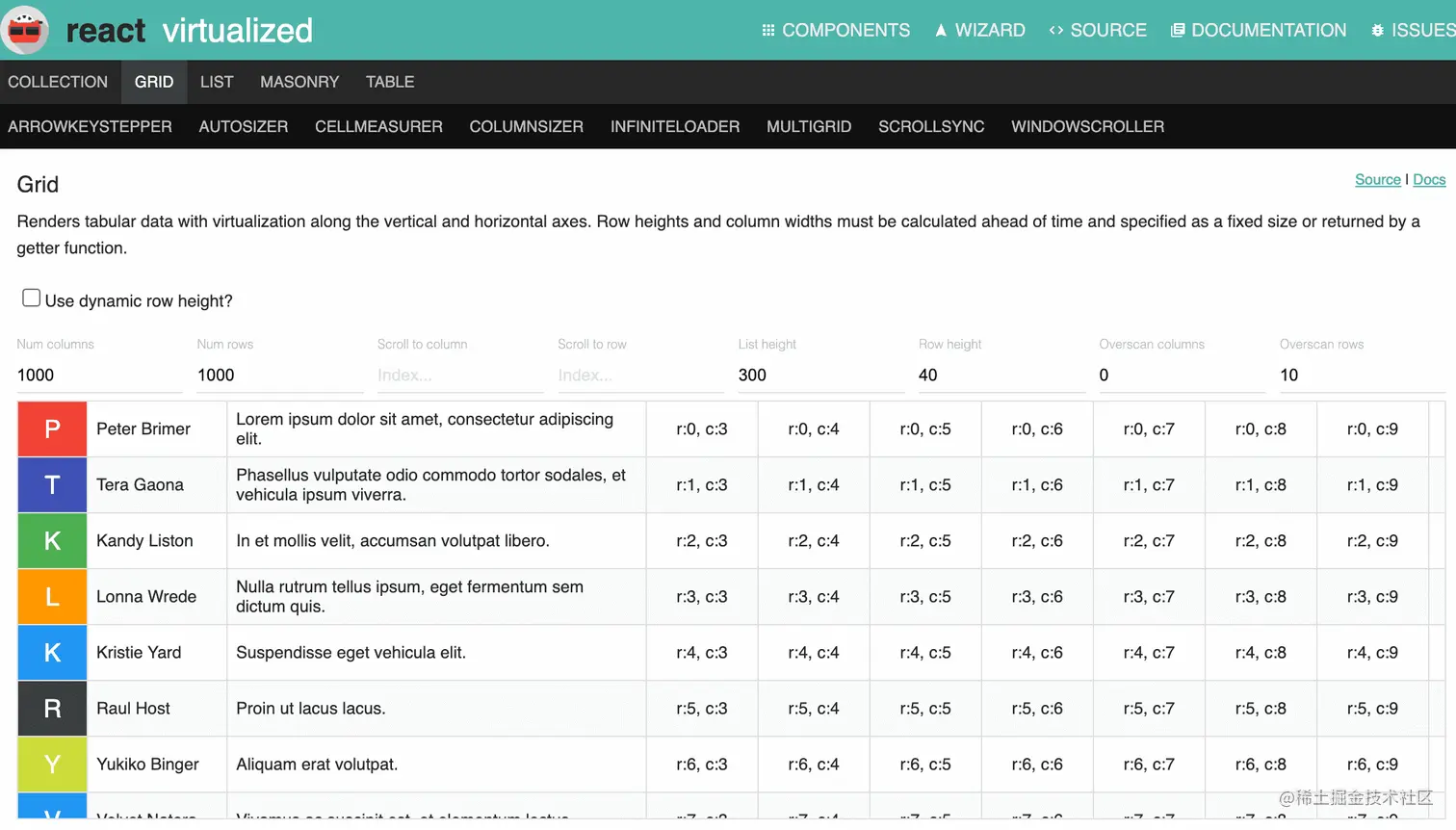
Task: Click grid cell r:0, c:9
Action: click(x=1372, y=429)
